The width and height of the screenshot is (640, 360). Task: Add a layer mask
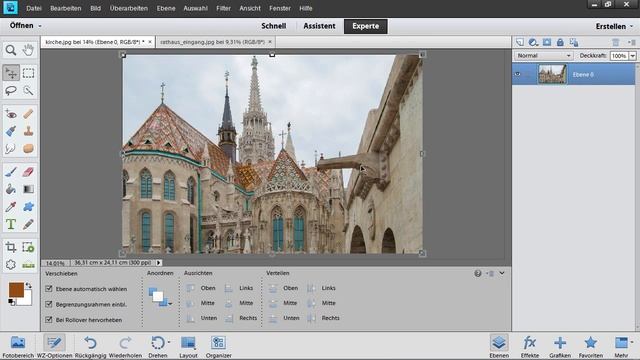[547, 42]
